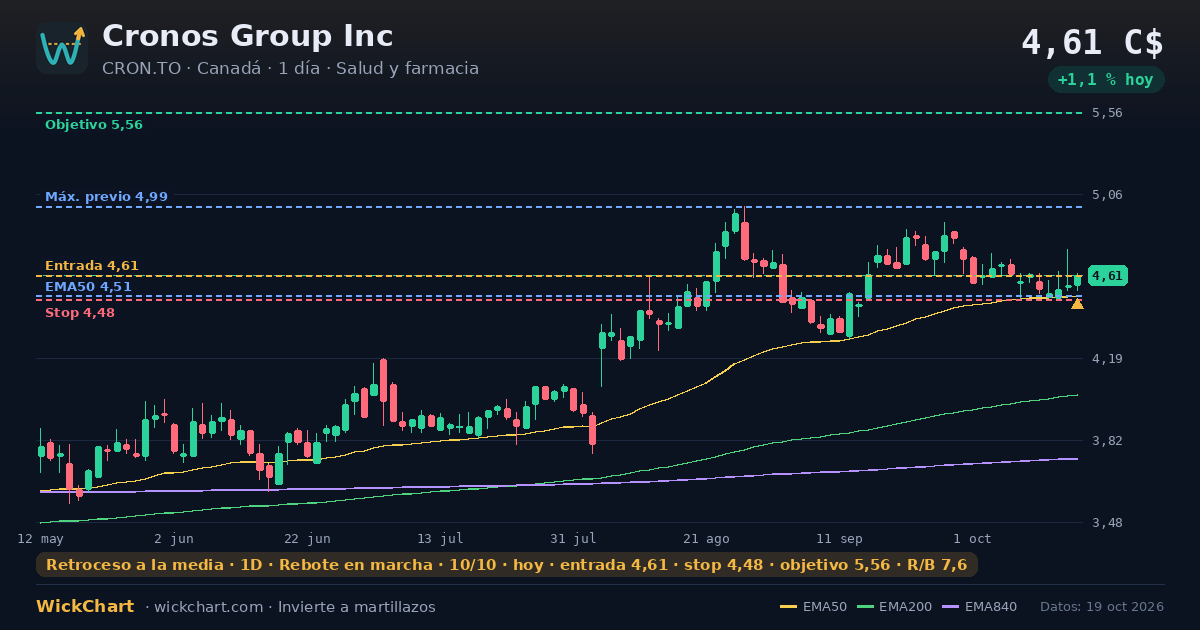Image resolution: width=1200 pixels, height=630 pixels.
Task: Click the orange triangle marker below the last candle
Action: [1077, 303]
